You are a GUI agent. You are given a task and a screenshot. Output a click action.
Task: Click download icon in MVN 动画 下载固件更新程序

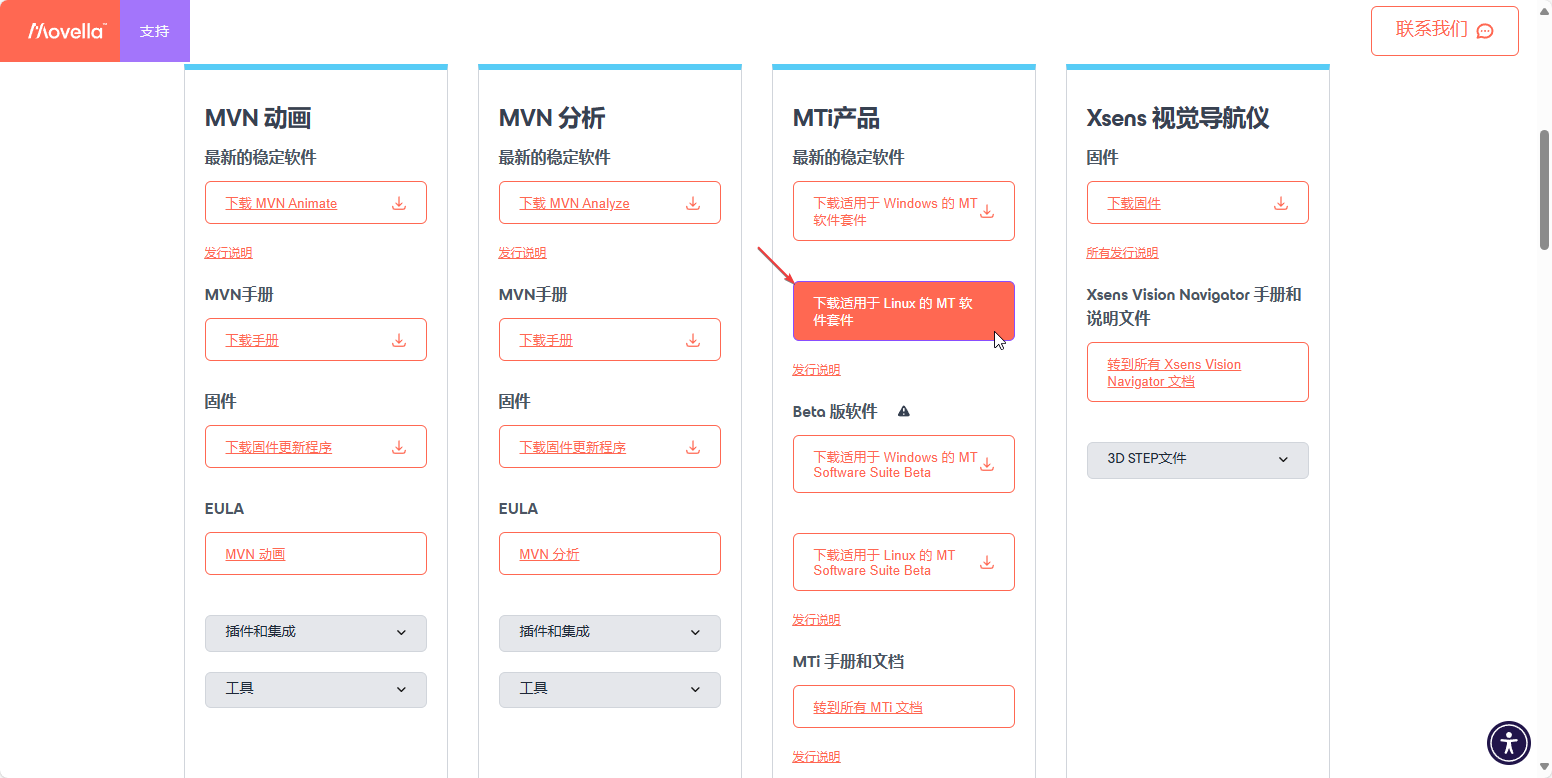click(x=399, y=447)
